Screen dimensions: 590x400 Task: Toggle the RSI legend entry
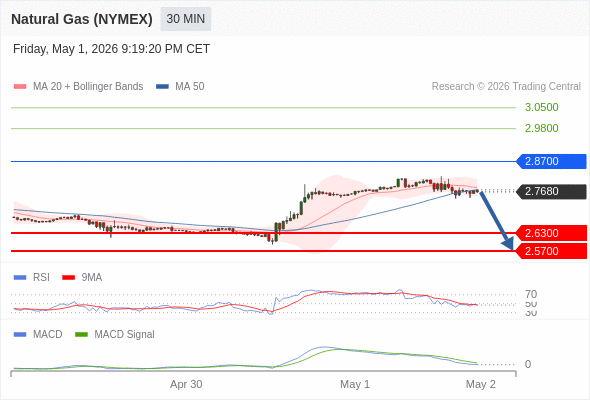point(32,277)
